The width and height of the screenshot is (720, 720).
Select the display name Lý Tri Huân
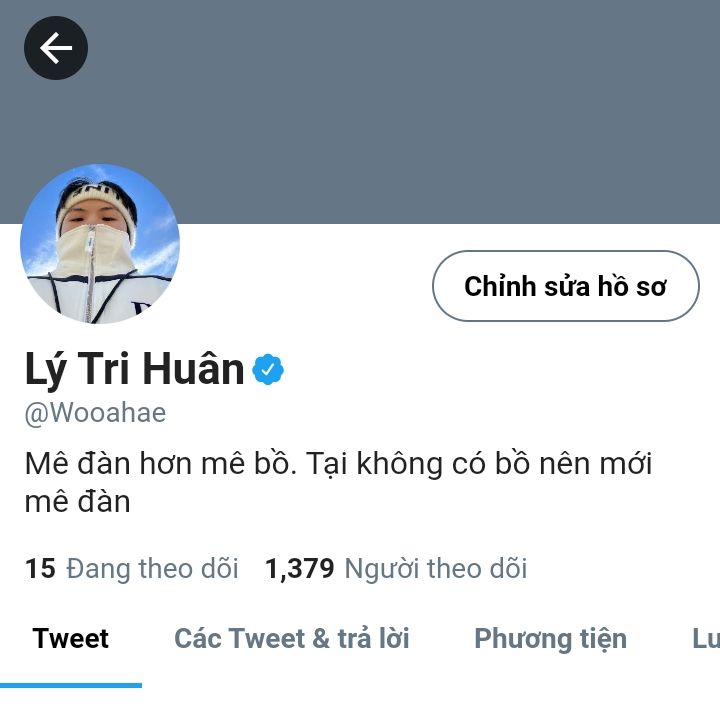click(134, 369)
